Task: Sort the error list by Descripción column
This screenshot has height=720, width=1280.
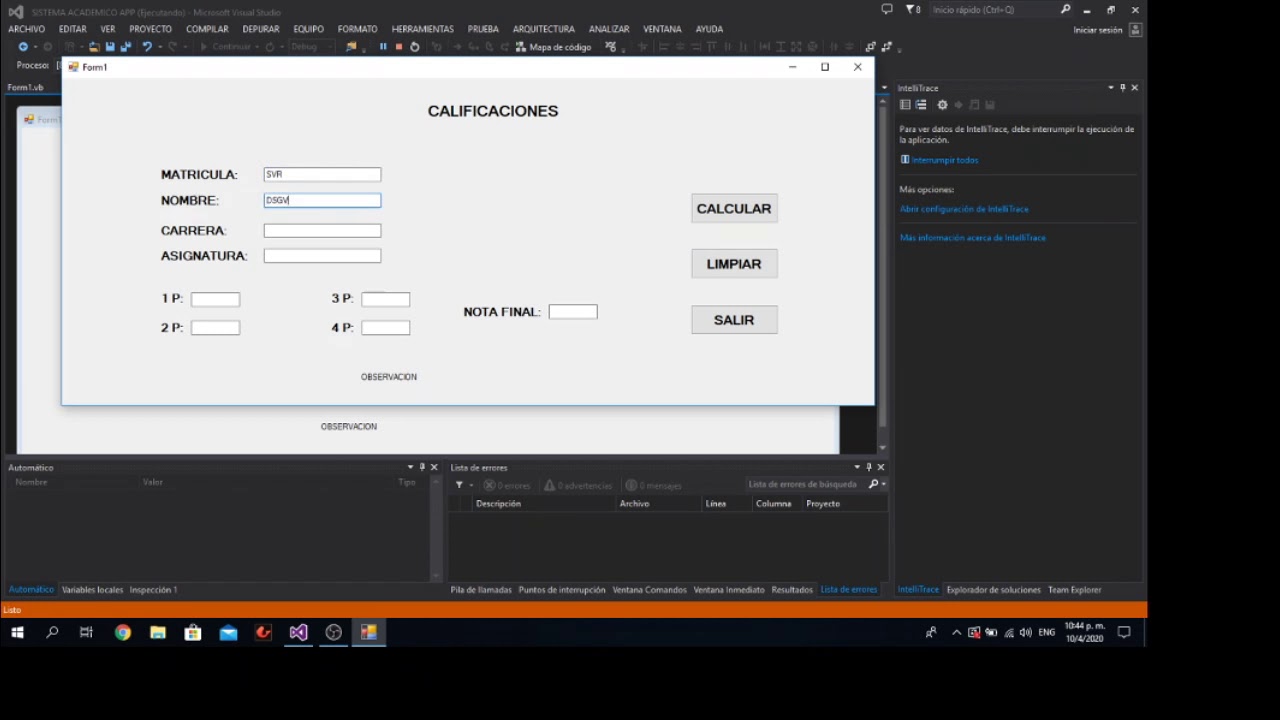Action: 498,504
